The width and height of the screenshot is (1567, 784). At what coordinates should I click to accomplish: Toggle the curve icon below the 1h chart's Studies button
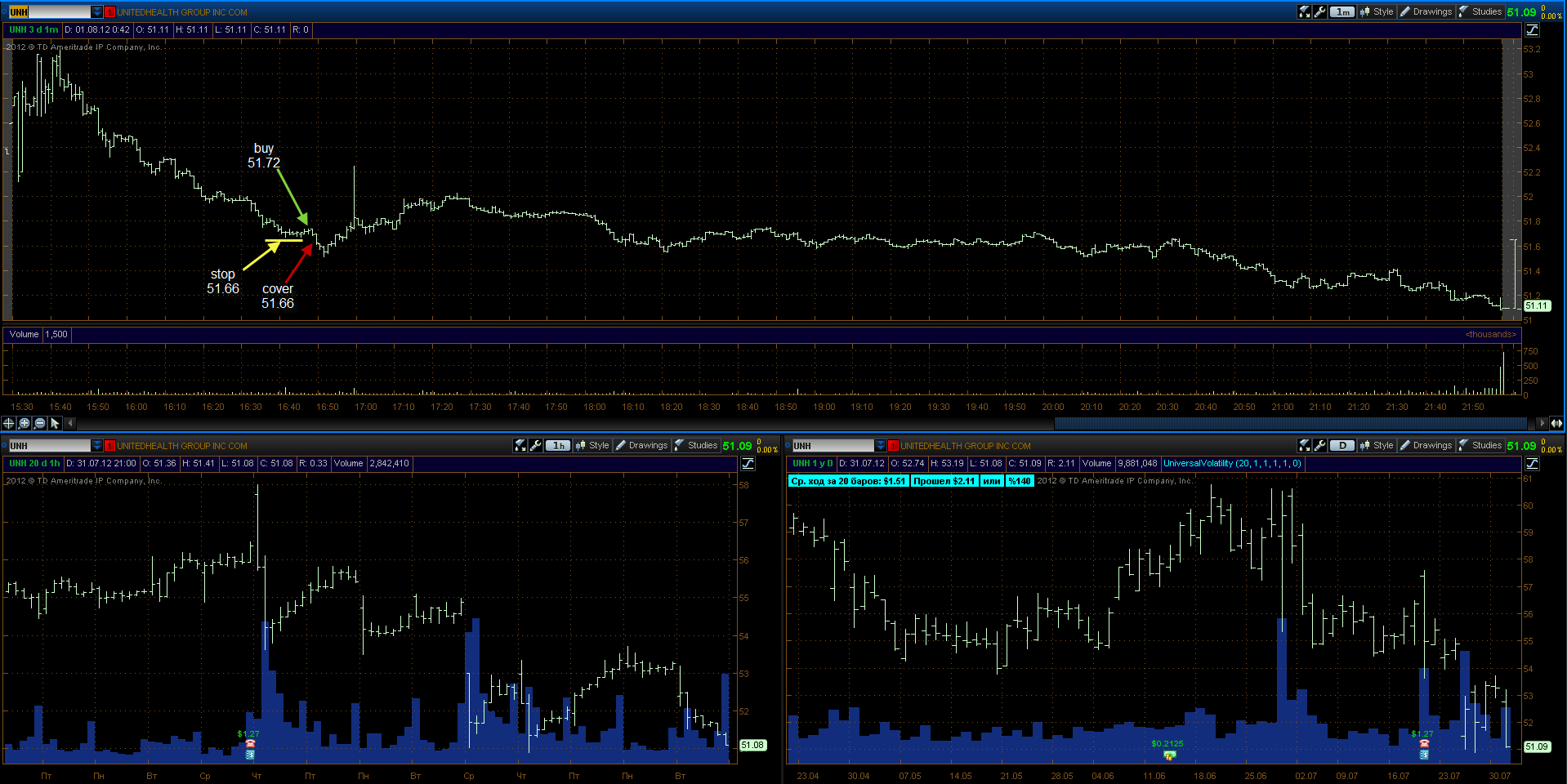click(748, 463)
